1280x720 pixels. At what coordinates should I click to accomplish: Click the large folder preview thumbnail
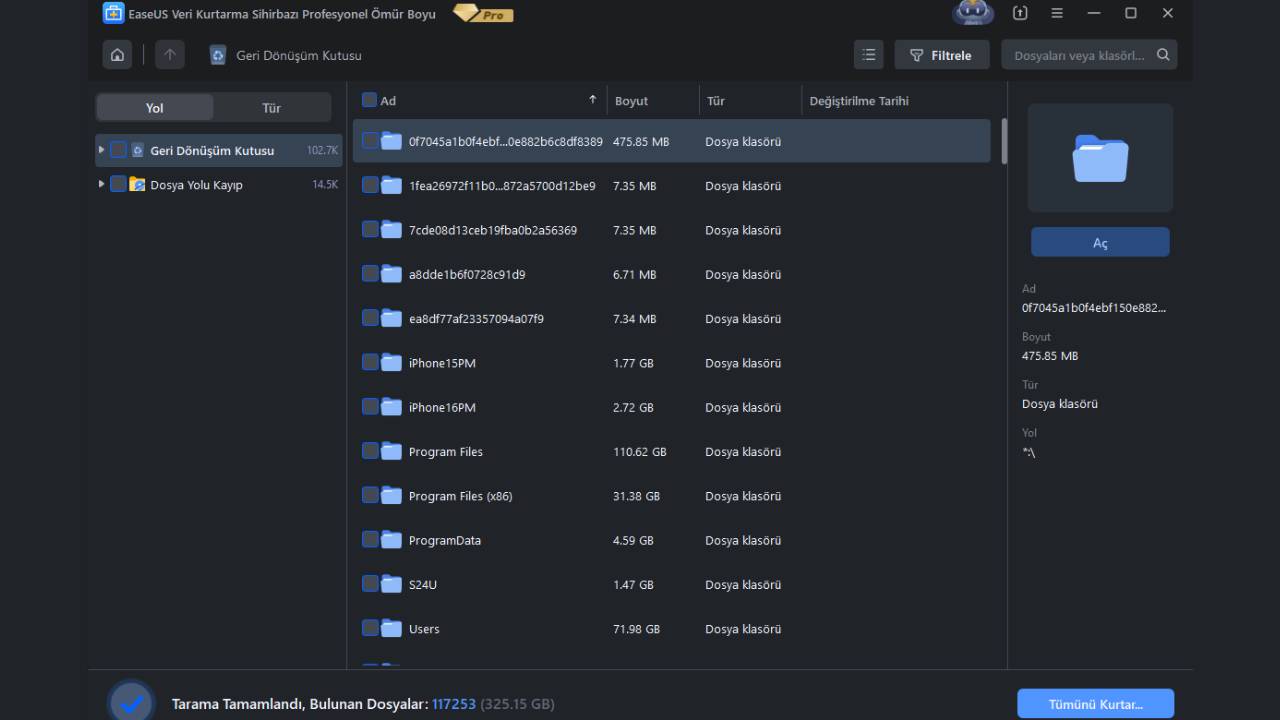point(1100,158)
